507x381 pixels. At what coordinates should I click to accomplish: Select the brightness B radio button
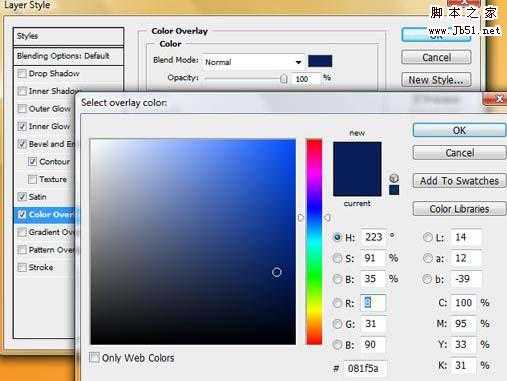(337, 279)
